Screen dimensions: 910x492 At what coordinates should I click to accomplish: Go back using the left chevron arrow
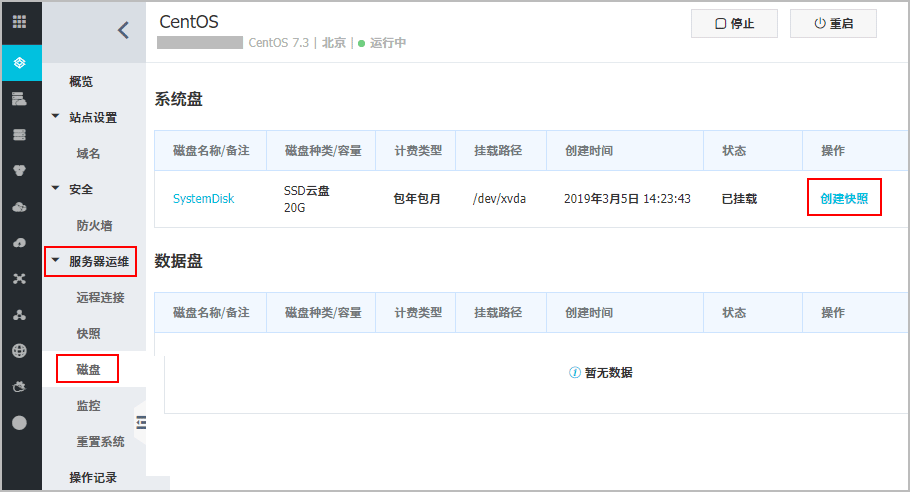[x=123, y=30]
